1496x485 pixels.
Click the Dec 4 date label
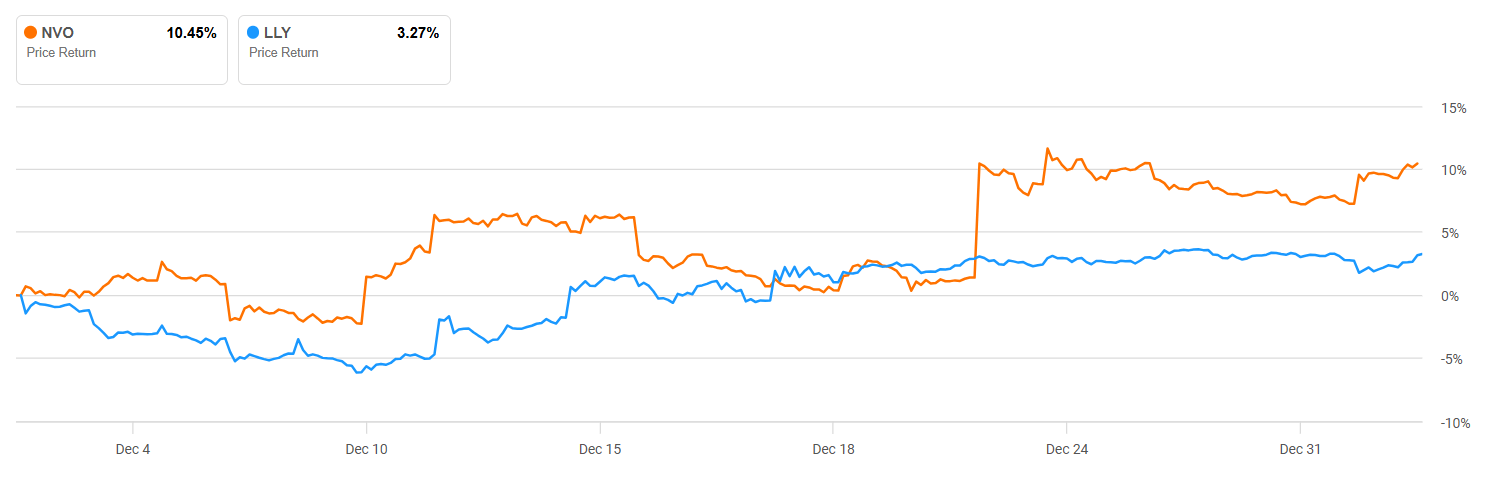tap(133, 450)
